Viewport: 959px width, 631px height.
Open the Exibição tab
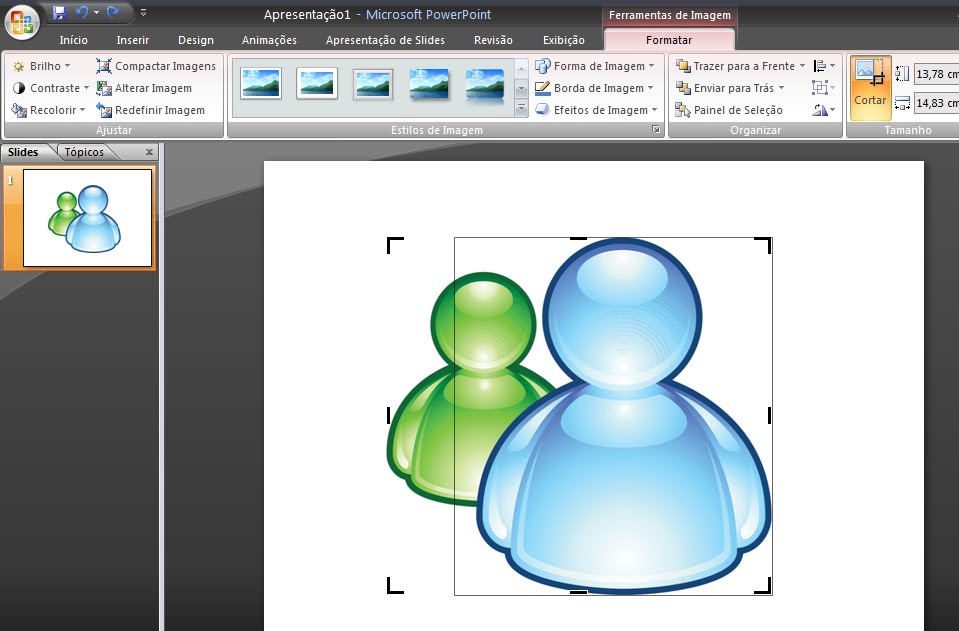(x=564, y=40)
